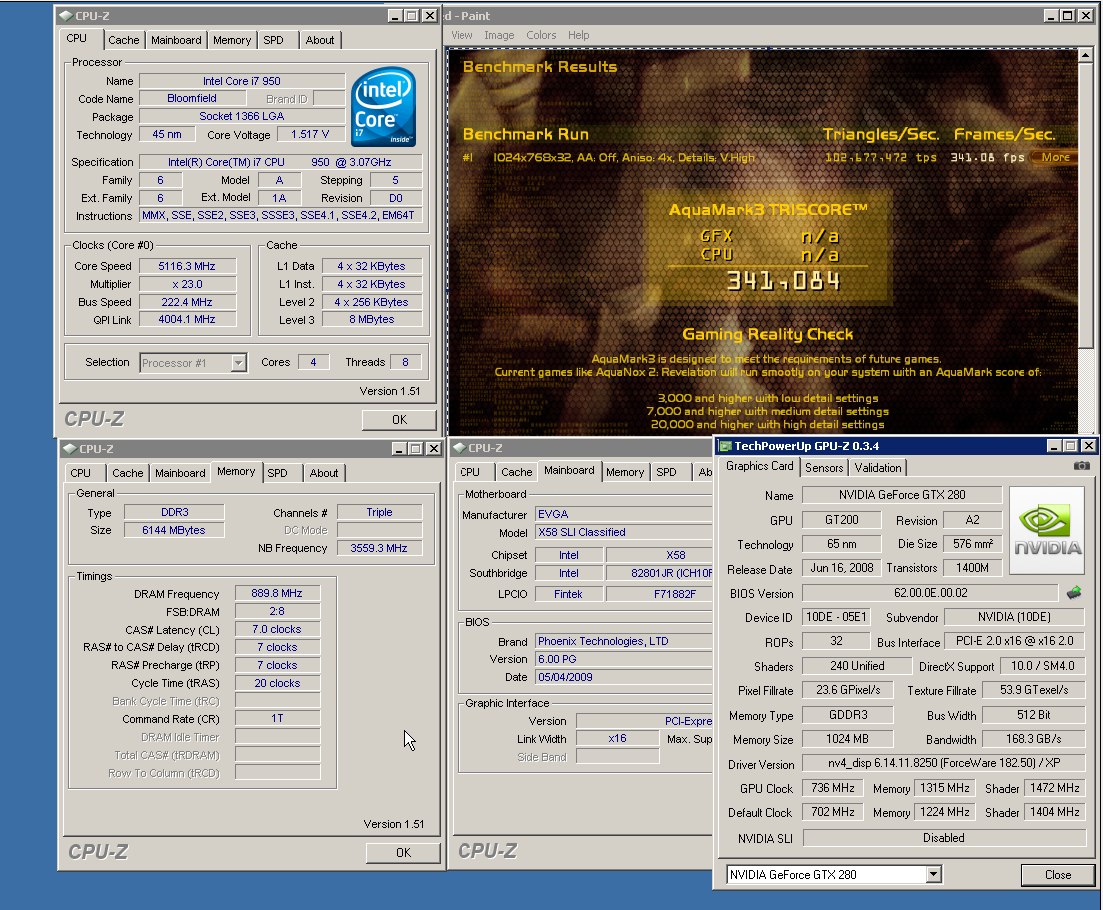Open the Colors menu in Paint
This screenshot has width=1103, height=910.
click(x=541, y=35)
